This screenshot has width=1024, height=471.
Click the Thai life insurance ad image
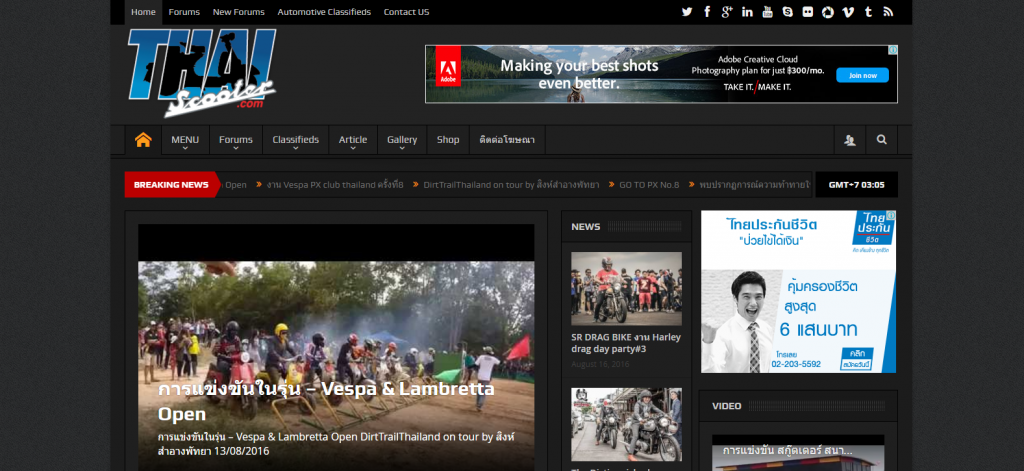[798, 291]
